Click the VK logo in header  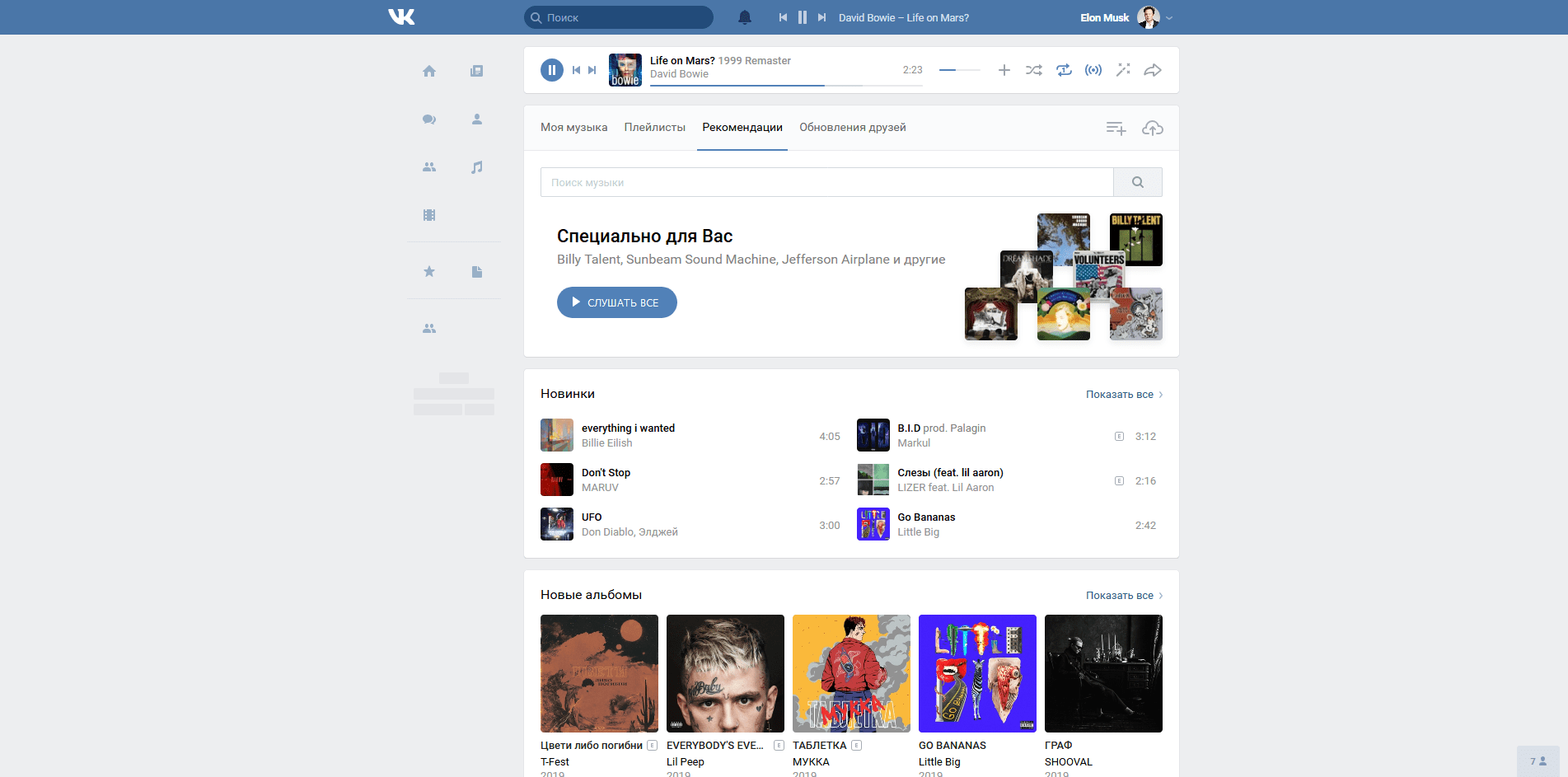click(x=401, y=17)
